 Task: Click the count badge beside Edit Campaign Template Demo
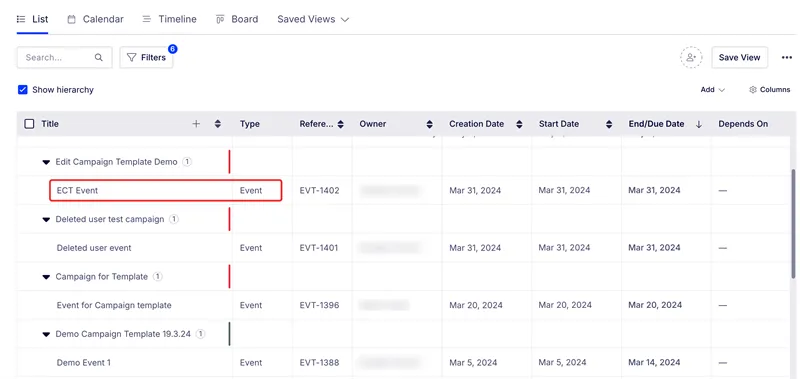187,162
